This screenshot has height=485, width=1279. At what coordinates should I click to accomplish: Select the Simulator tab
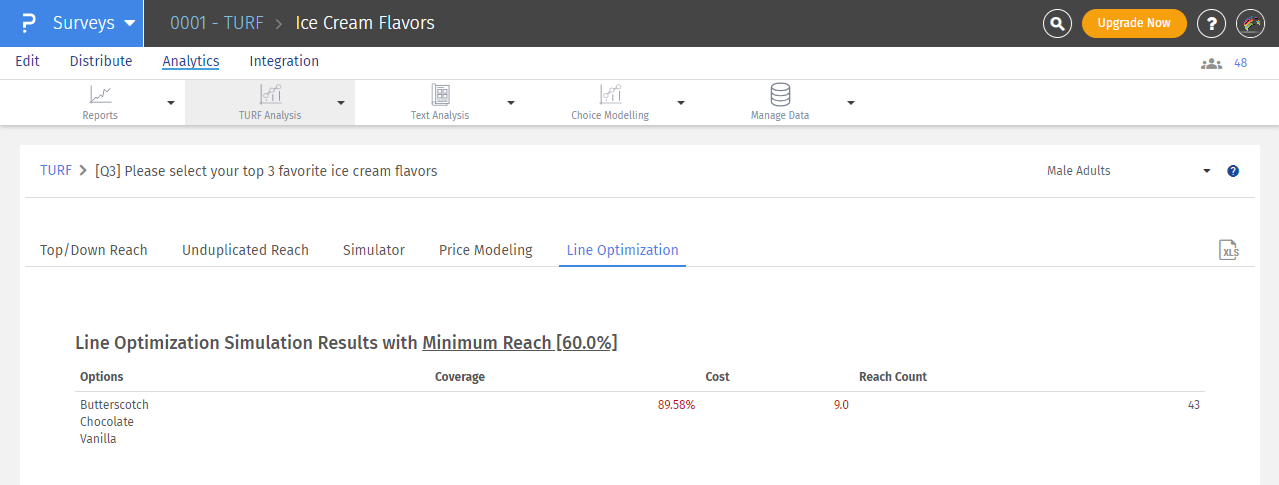coord(373,250)
